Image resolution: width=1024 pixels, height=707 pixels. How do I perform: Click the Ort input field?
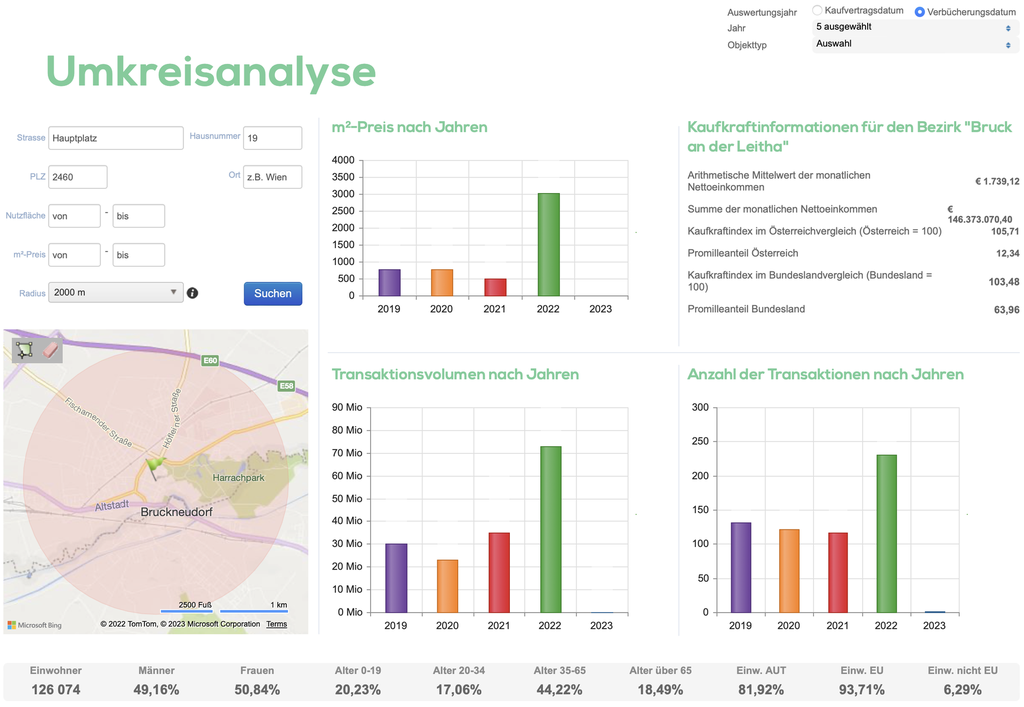click(x=272, y=177)
